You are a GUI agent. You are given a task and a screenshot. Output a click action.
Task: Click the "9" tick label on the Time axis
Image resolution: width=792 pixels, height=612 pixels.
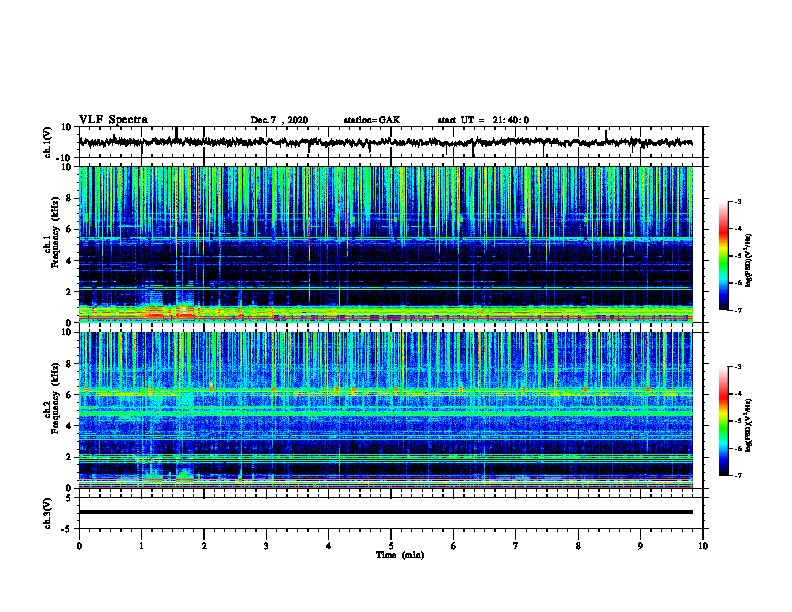(x=640, y=546)
